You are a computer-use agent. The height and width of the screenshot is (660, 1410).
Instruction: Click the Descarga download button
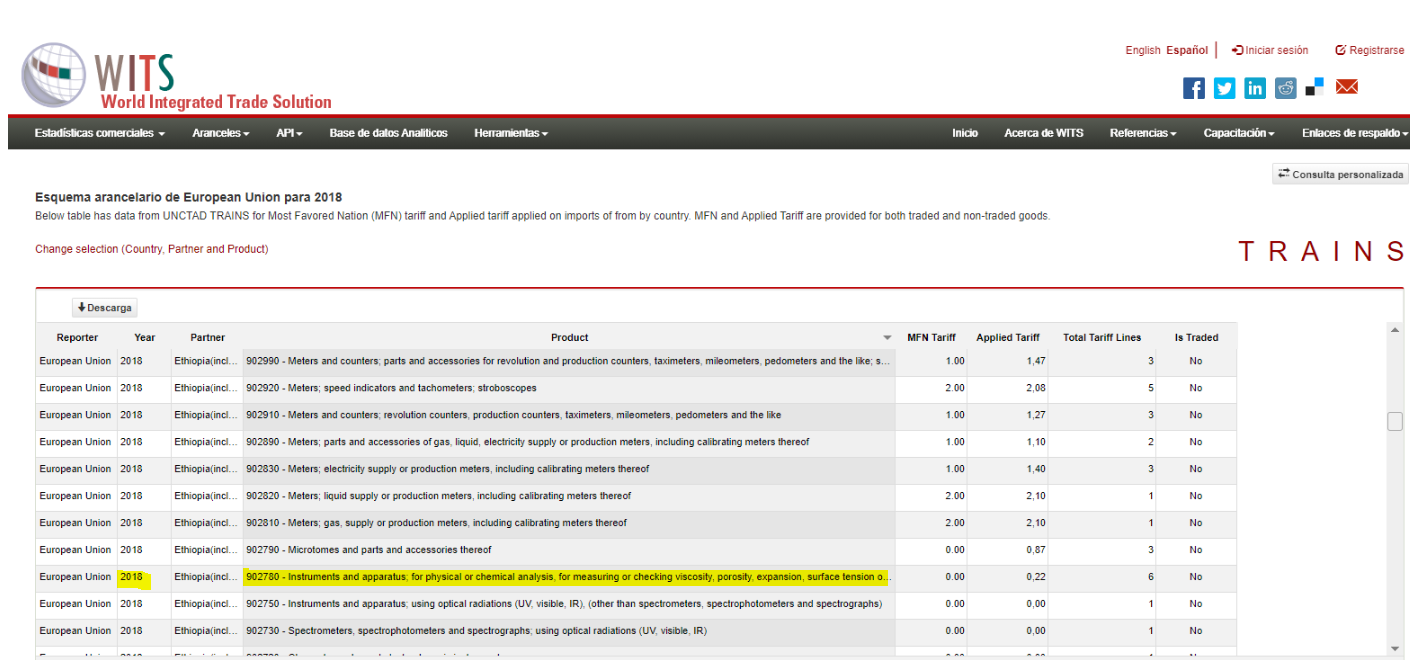point(104,308)
